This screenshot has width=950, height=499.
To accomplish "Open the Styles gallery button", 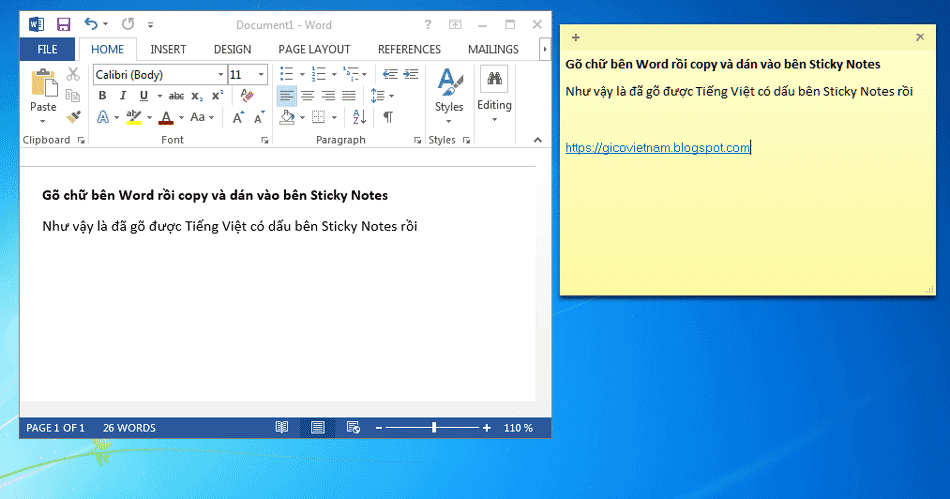I will tap(449, 94).
